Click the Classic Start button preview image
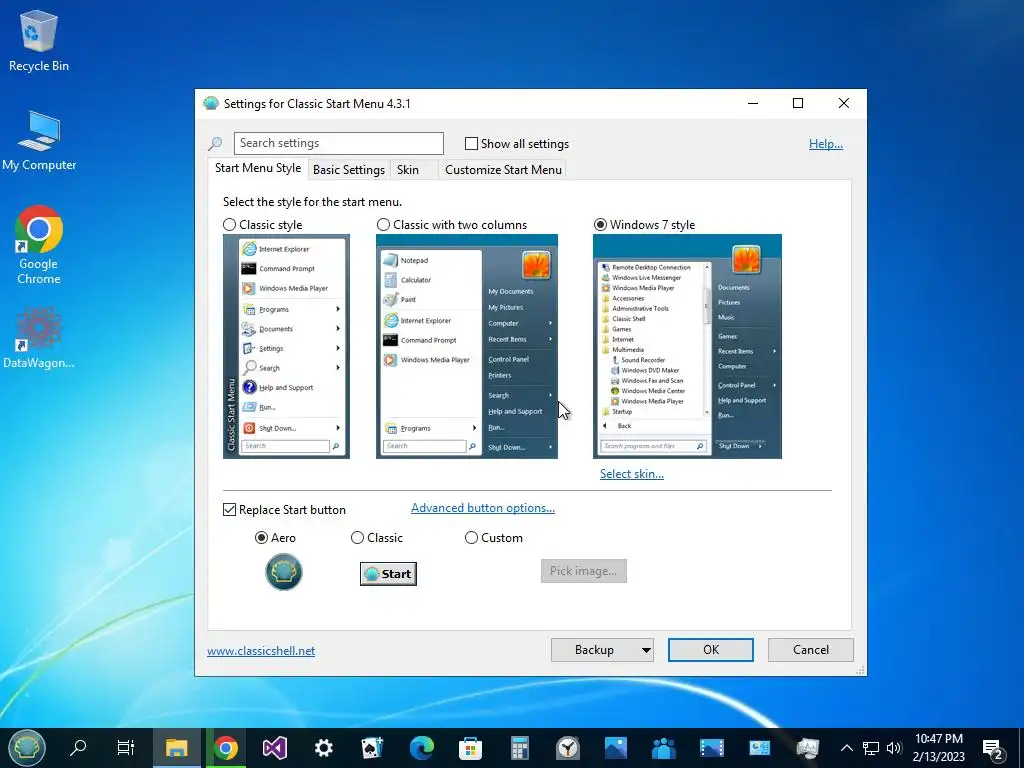The image size is (1024, 768). click(388, 574)
